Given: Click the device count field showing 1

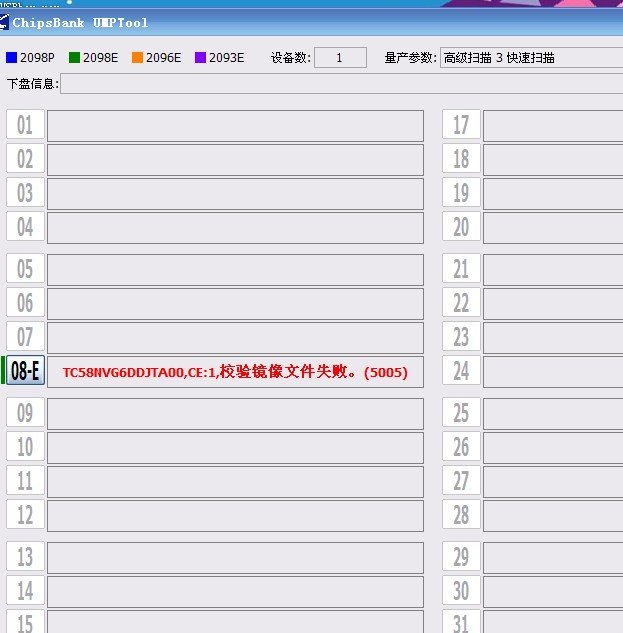Looking at the screenshot, I should coord(340,58).
